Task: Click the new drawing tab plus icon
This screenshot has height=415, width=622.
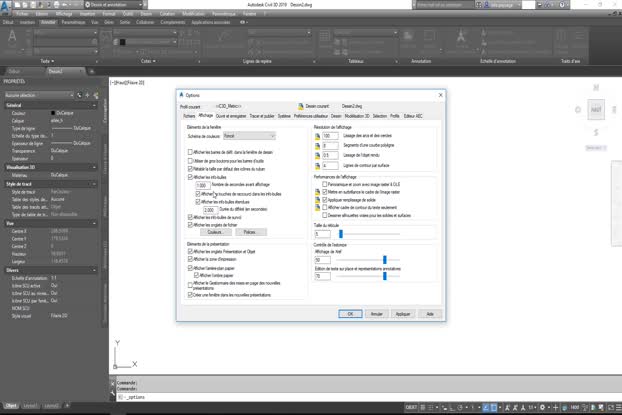Action: click(92, 71)
